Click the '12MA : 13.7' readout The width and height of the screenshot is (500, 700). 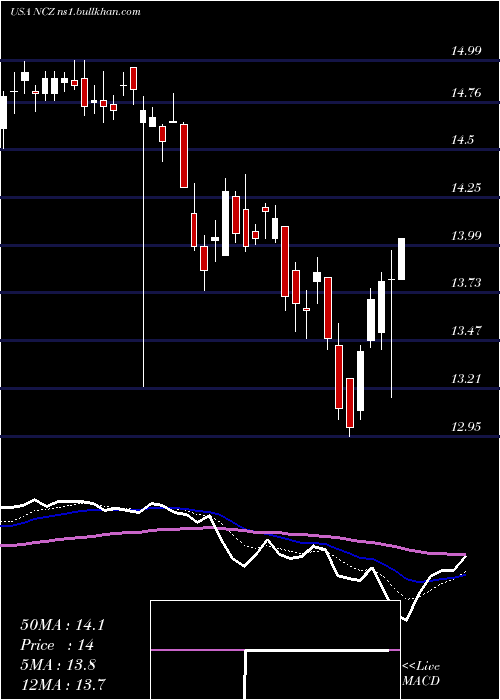63,685
